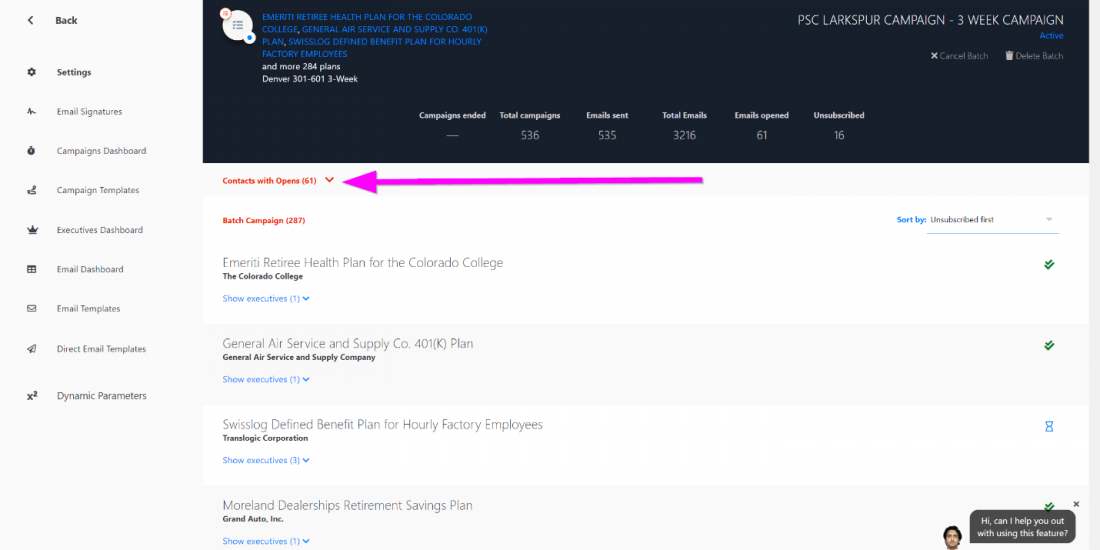Click the Back arrow icon

click(x=31, y=20)
